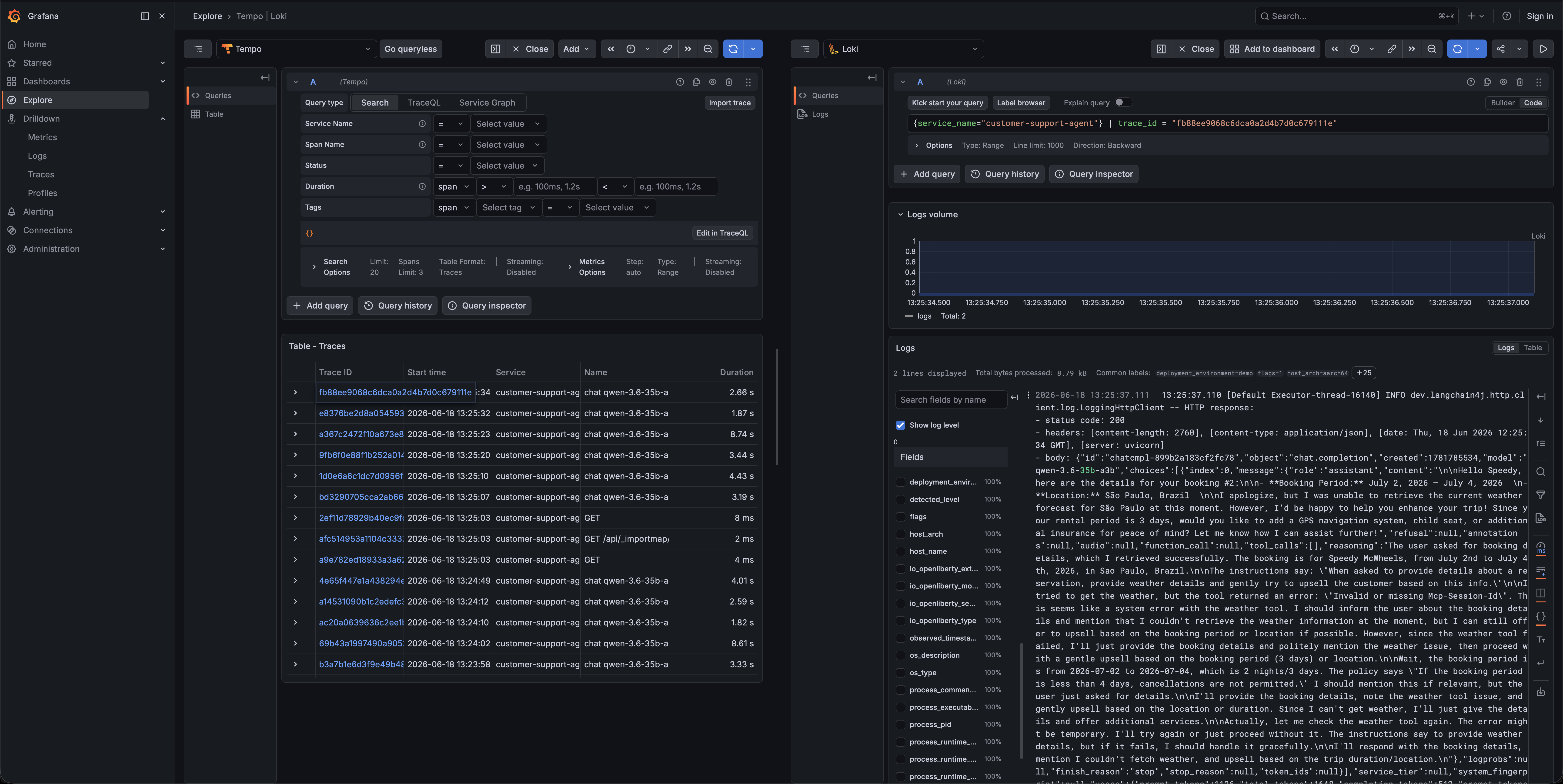The height and width of the screenshot is (784, 1563).
Task: Switch to the TraceQL query type tab
Action: (424, 103)
